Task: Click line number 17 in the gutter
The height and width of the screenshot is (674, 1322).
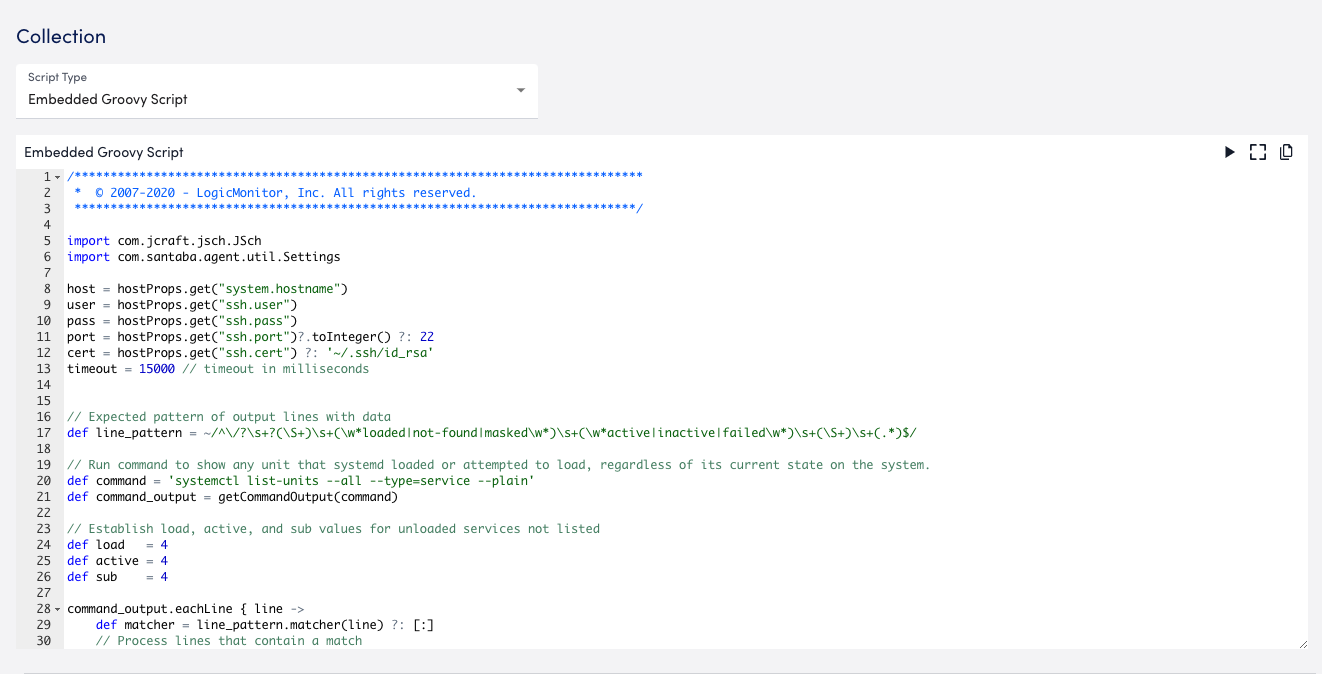Action: pyautogui.click(x=43, y=432)
